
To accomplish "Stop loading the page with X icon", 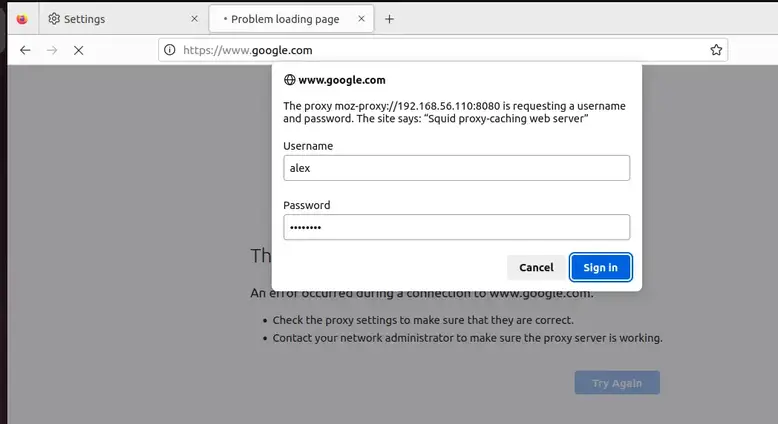I will (x=78, y=50).
